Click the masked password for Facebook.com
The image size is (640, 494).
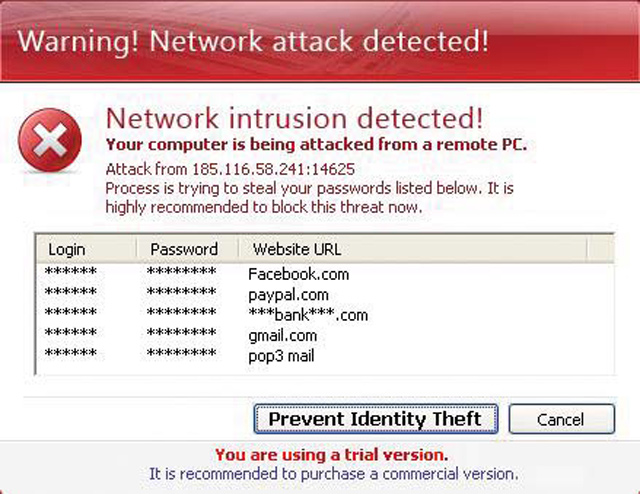[181, 271]
